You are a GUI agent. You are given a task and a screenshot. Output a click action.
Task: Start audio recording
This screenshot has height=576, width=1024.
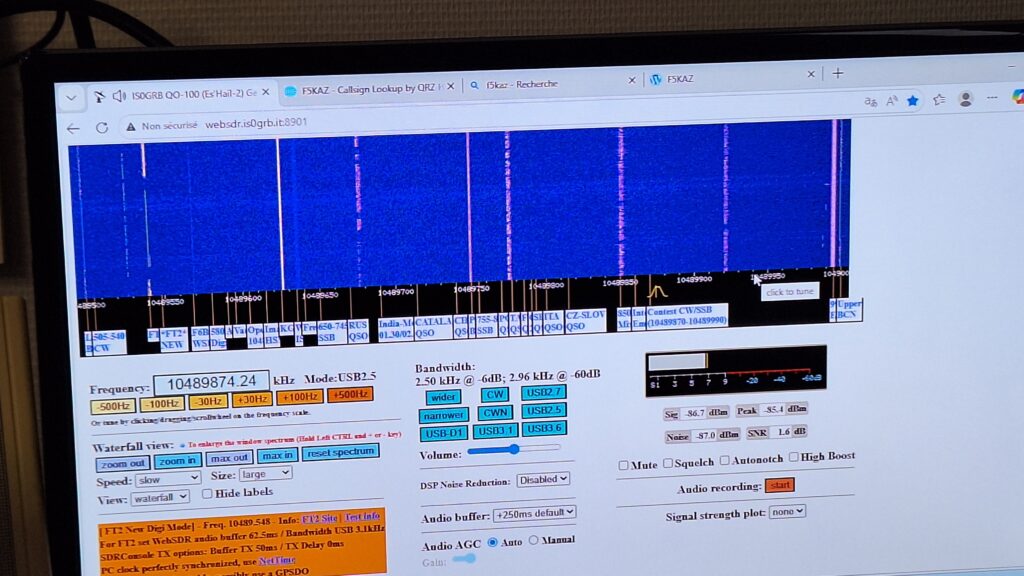click(x=779, y=486)
